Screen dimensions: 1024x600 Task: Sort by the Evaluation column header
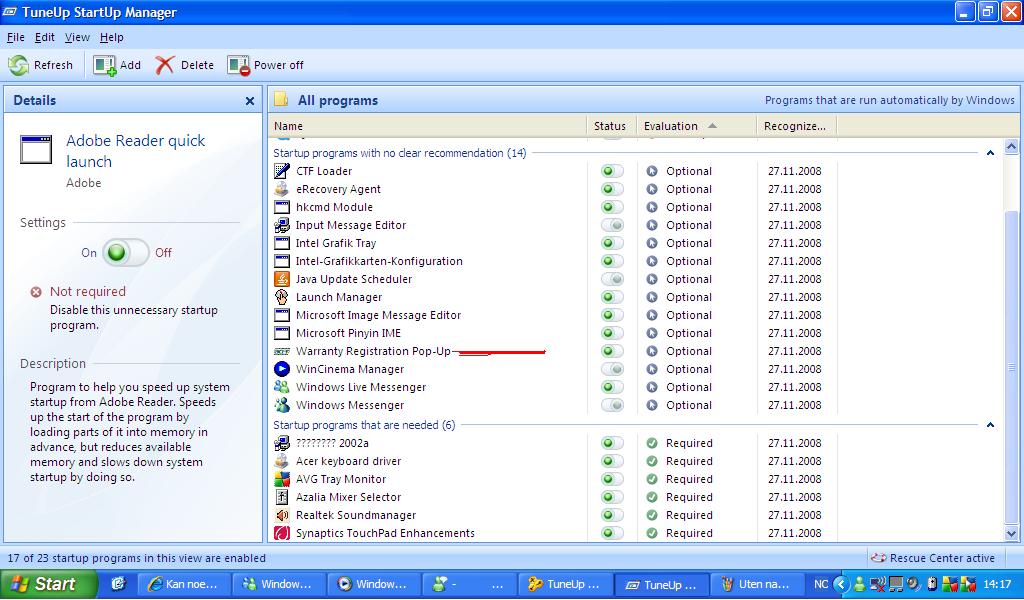tap(696, 126)
